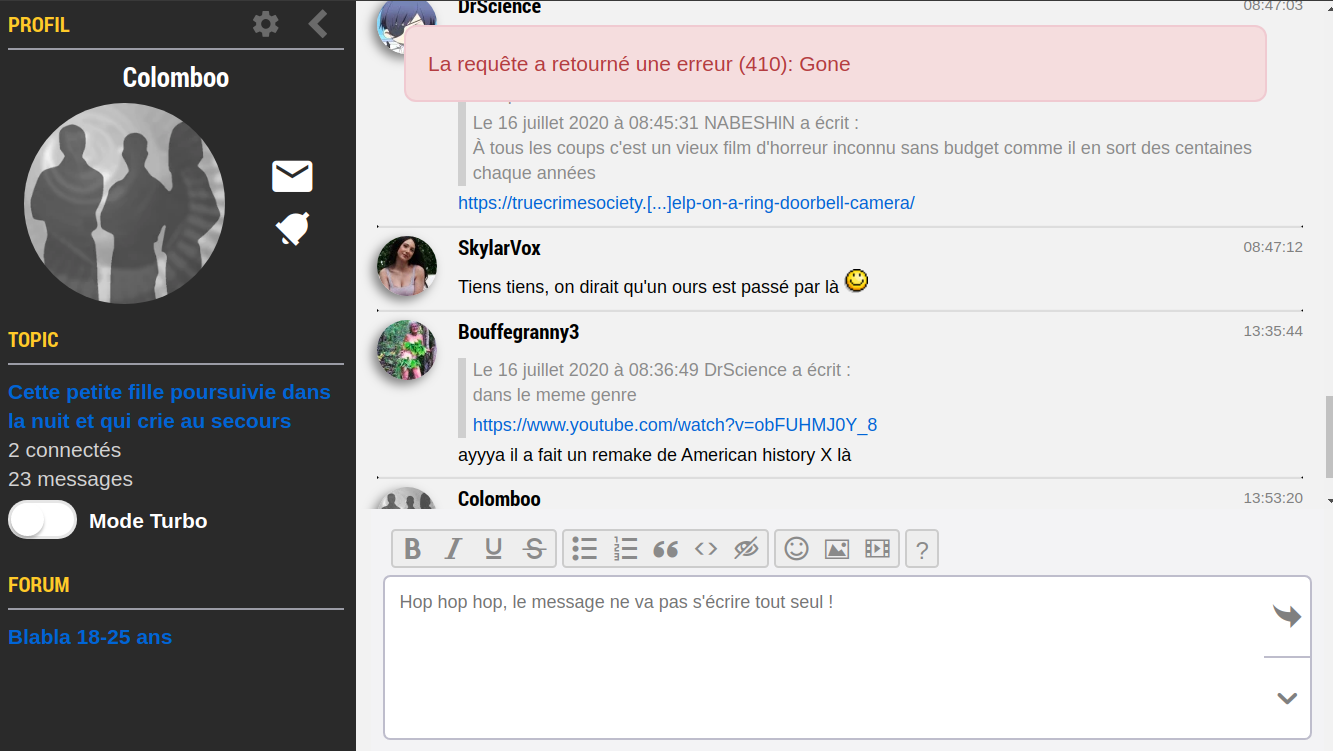The image size is (1333, 751).
Task: Click the 13:35:44 timestamp on Bouffegranny3's message
Action: 1273,331
